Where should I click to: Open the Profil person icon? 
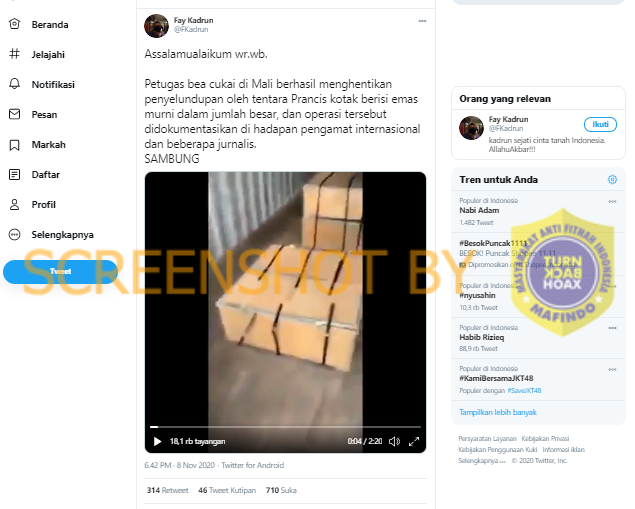(x=15, y=204)
